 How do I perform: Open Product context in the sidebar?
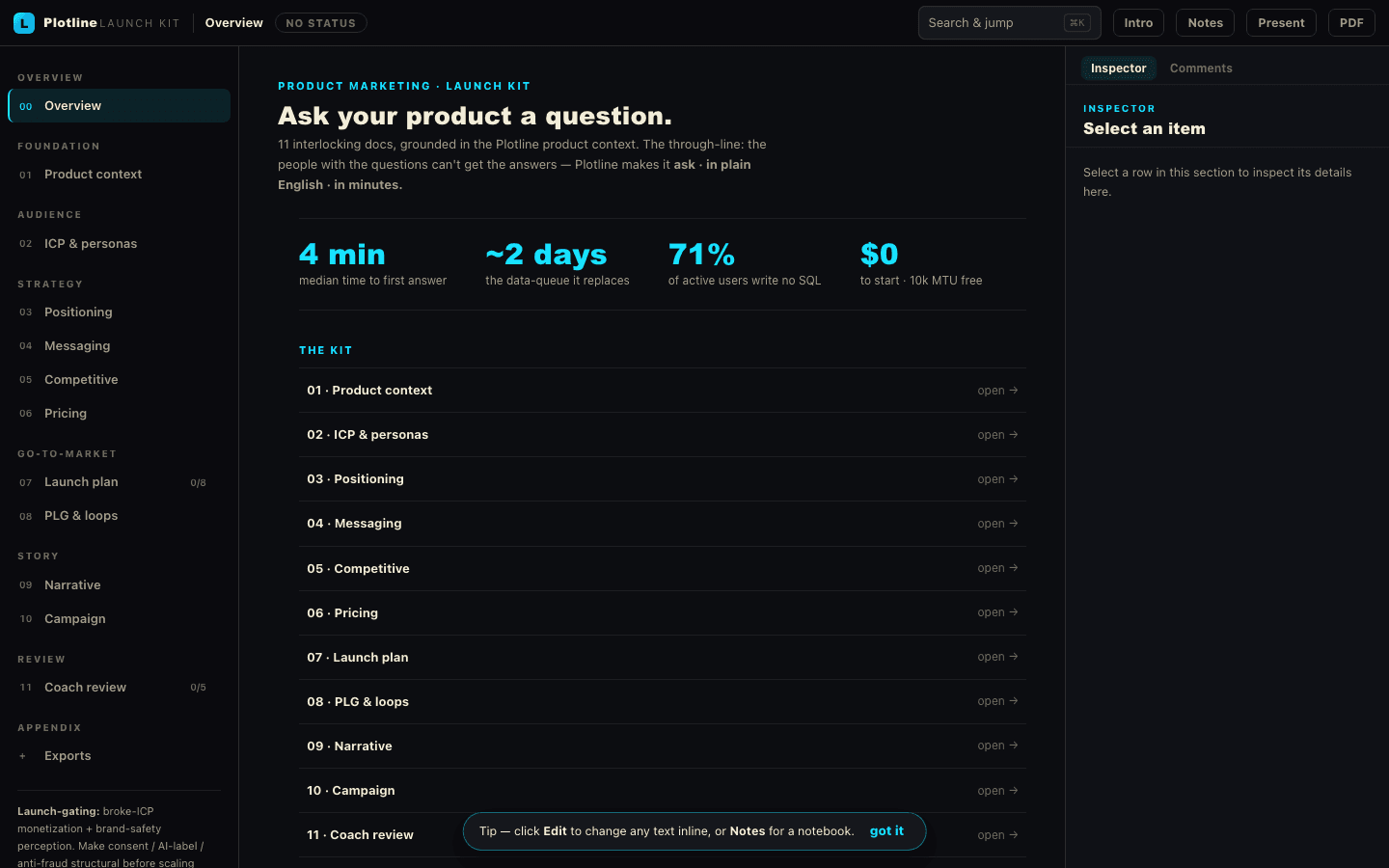click(x=119, y=175)
